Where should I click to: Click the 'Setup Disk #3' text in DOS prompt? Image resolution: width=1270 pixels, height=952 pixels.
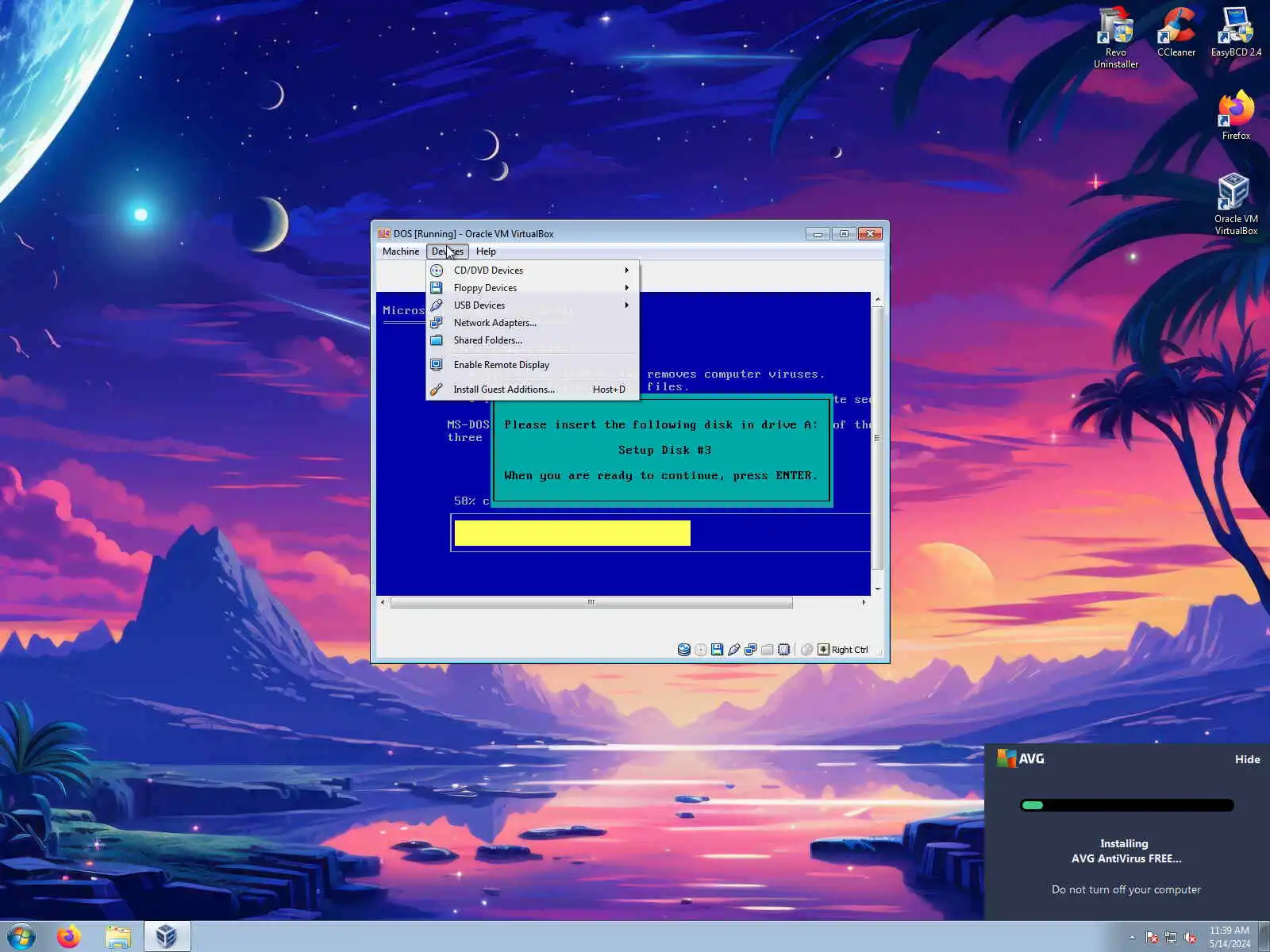click(664, 450)
